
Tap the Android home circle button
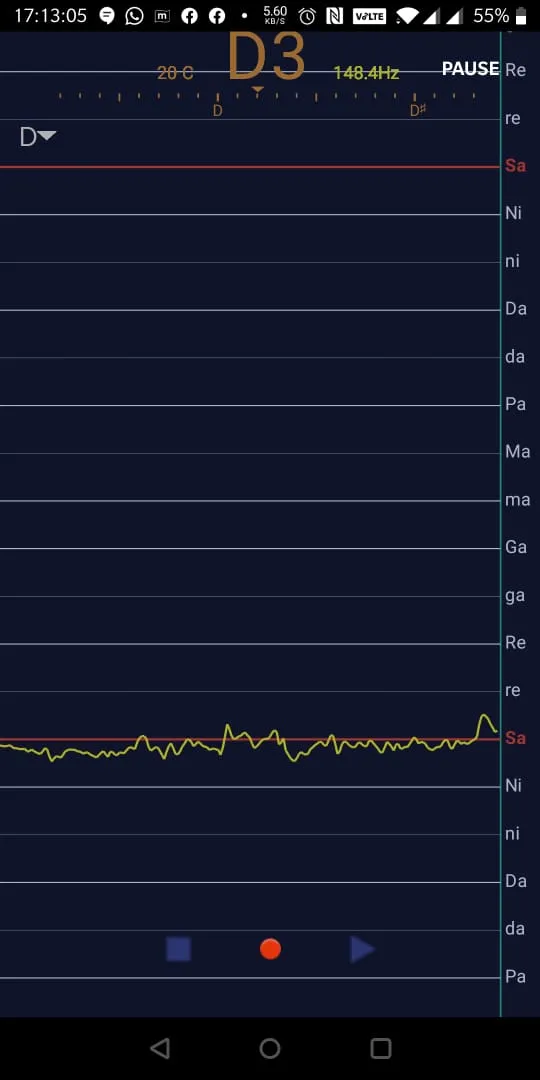click(270, 1048)
